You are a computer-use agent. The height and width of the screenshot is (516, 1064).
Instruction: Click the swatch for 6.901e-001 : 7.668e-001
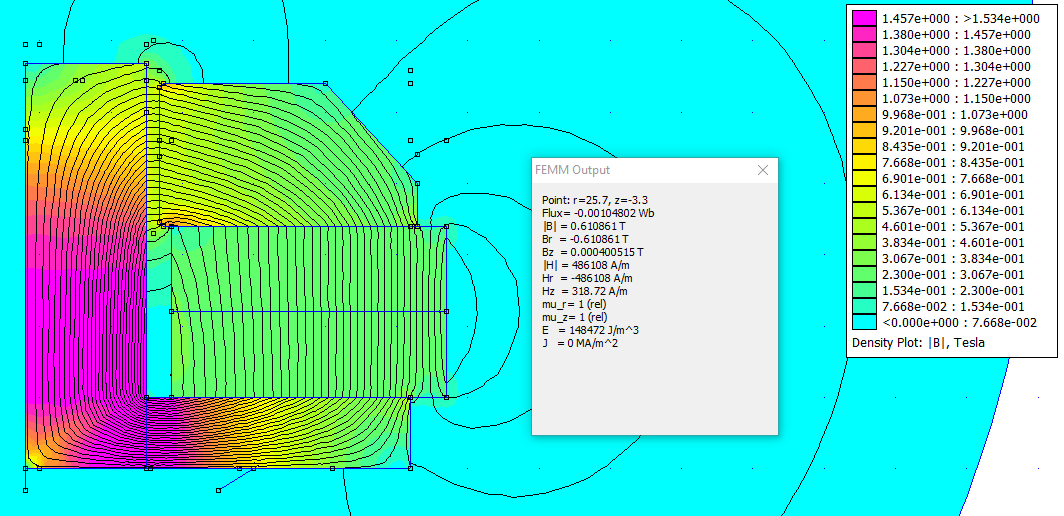[x=864, y=179]
